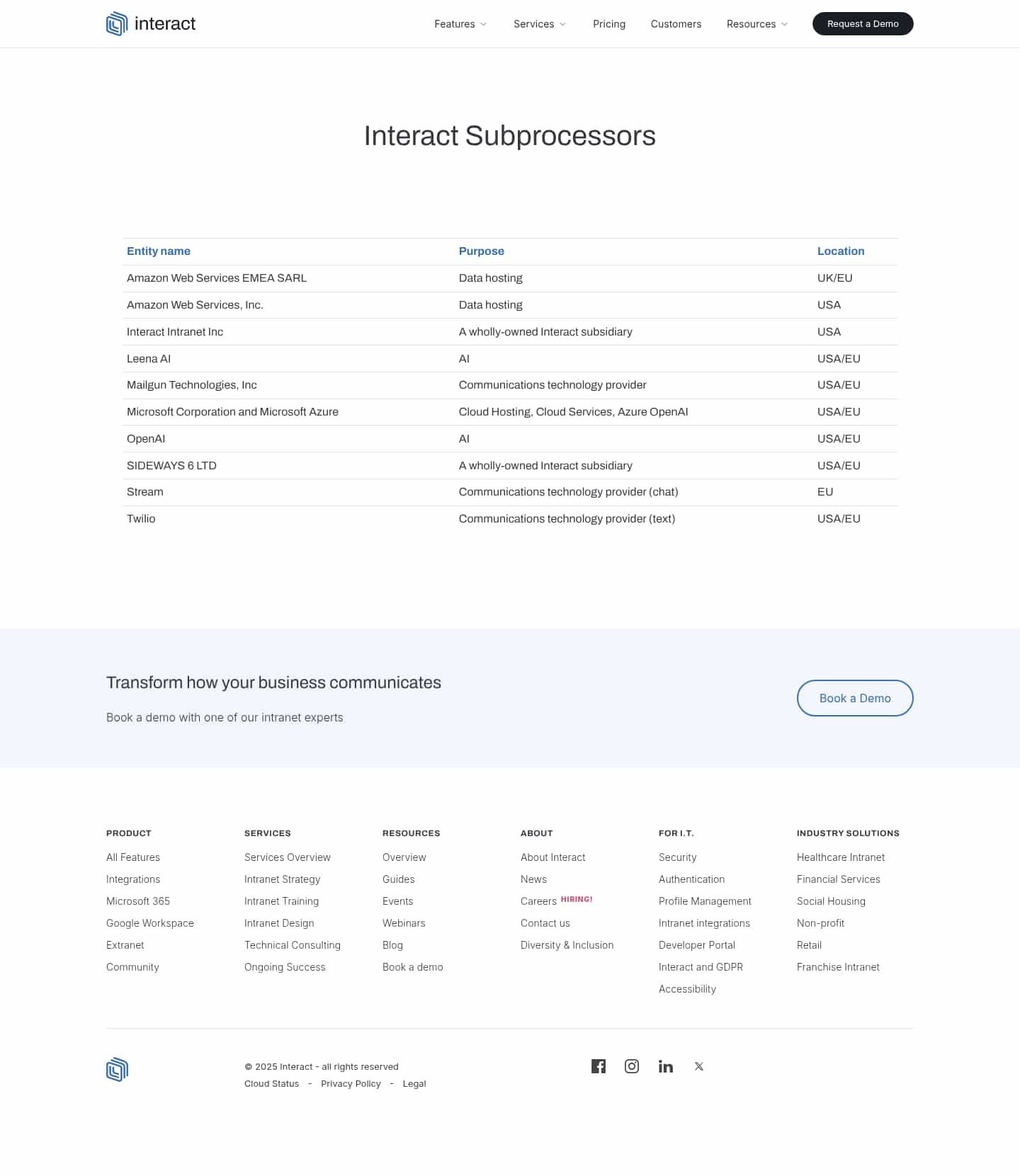
Task: Open the Resources dropdown menu
Action: point(757,24)
